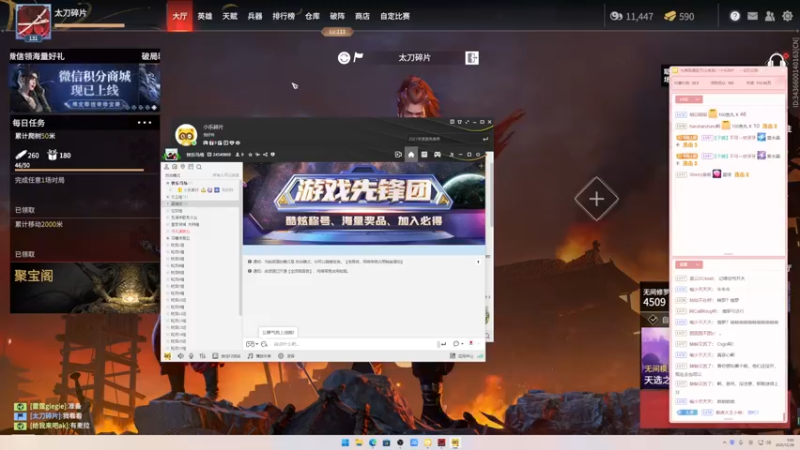Open the 自定比赛 custom match tab
Screen dimensions: 800x450
coord(395,16)
